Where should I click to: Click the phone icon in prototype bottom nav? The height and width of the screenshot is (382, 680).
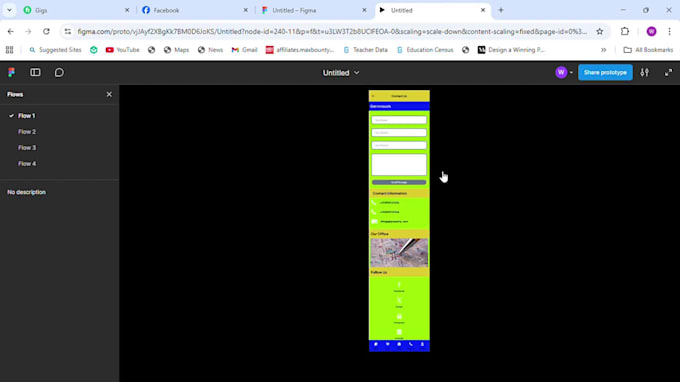pos(411,344)
